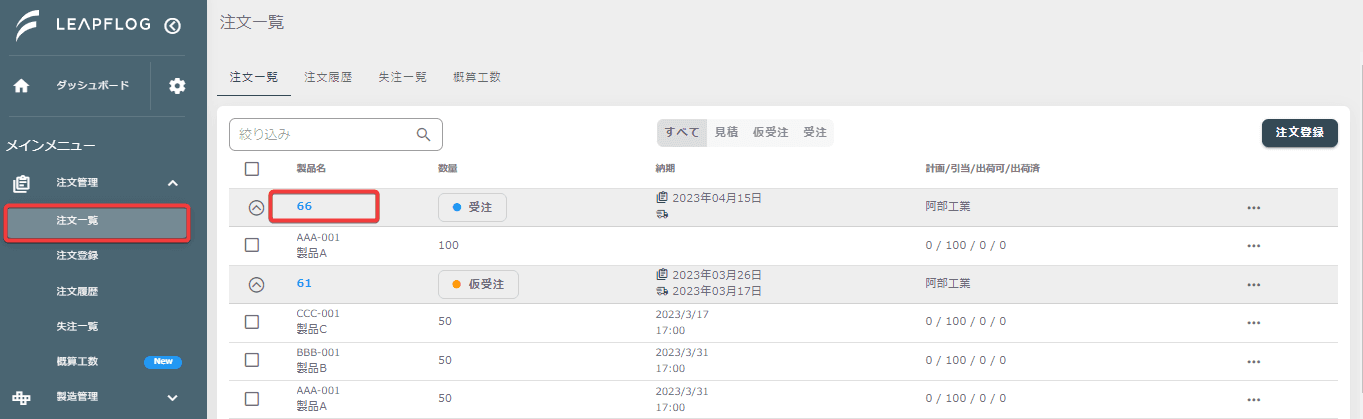
Task: Collapse the sidebar with the arrow icon
Action: (173, 27)
